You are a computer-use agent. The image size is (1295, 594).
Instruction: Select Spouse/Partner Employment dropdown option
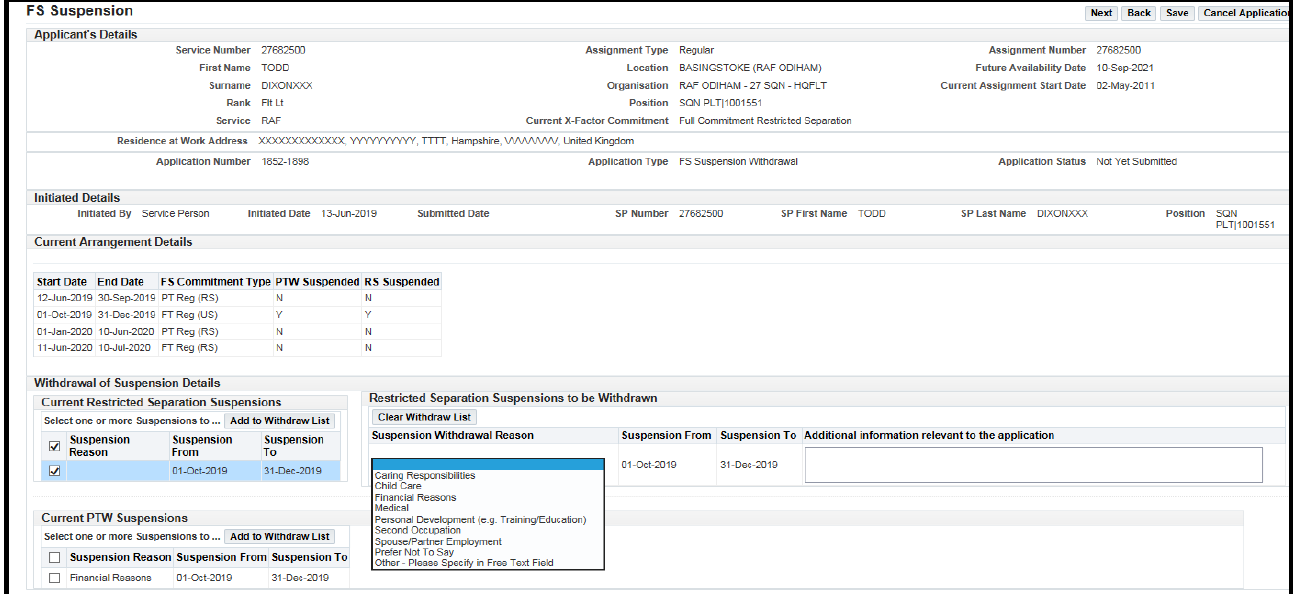point(438,542)
